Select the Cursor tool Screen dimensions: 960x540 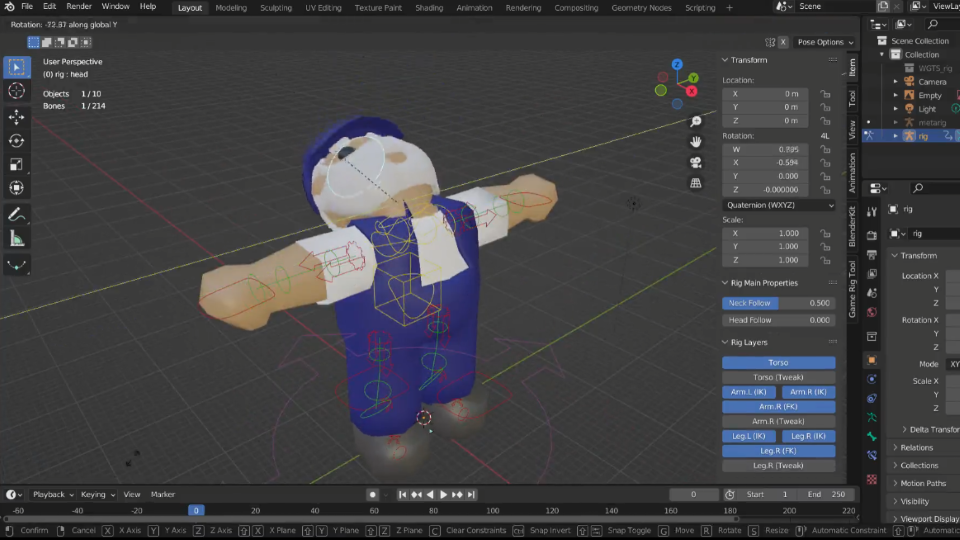[x=17, y=91]
